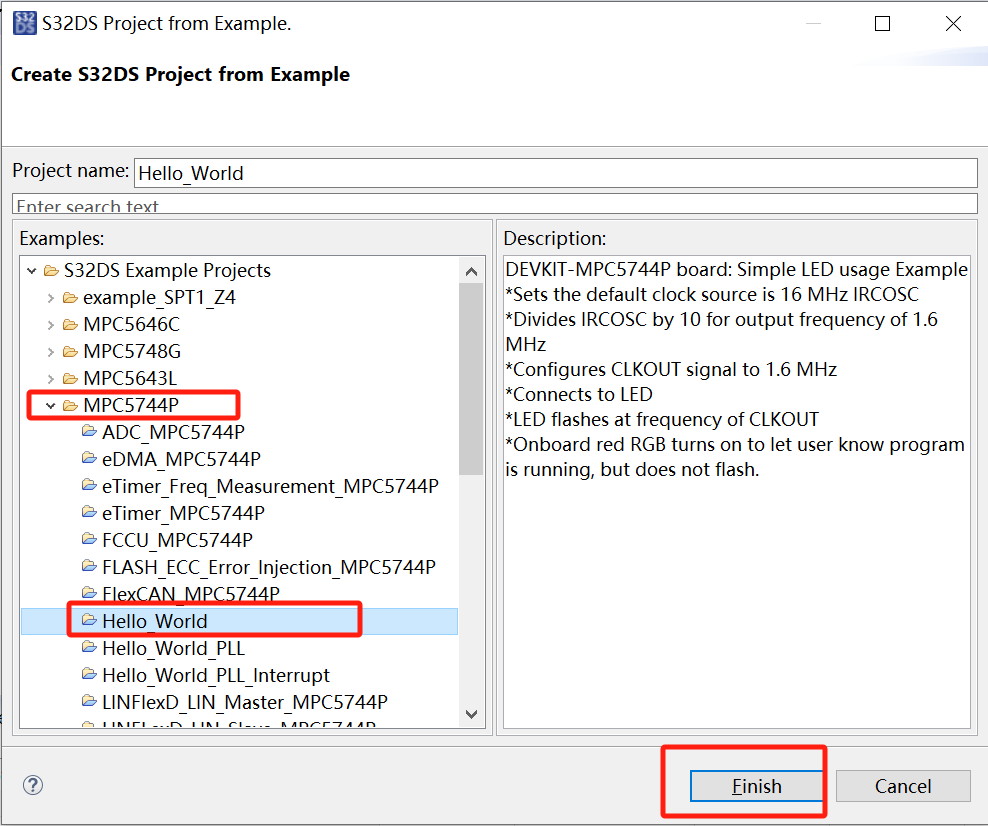Click folder icon of MPC5643L
This screenshot has width=988, height=826.
click(70, 379)
